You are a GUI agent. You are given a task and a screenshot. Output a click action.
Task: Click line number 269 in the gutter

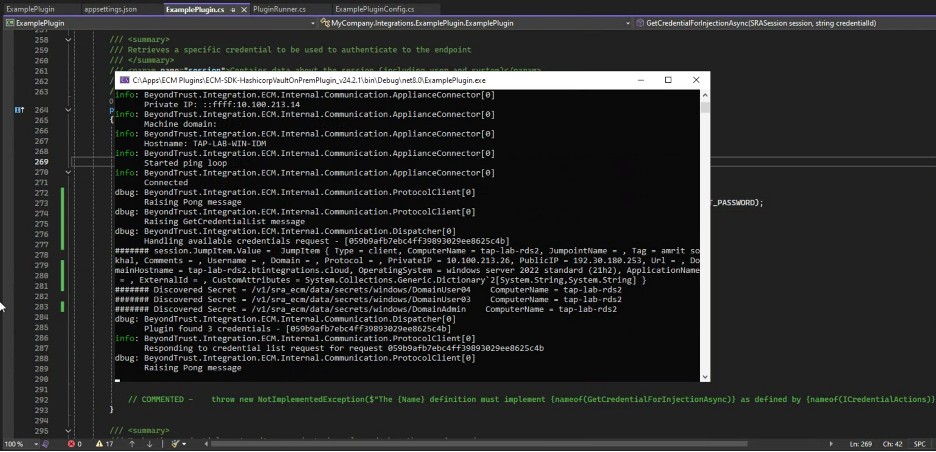[41, 162]
